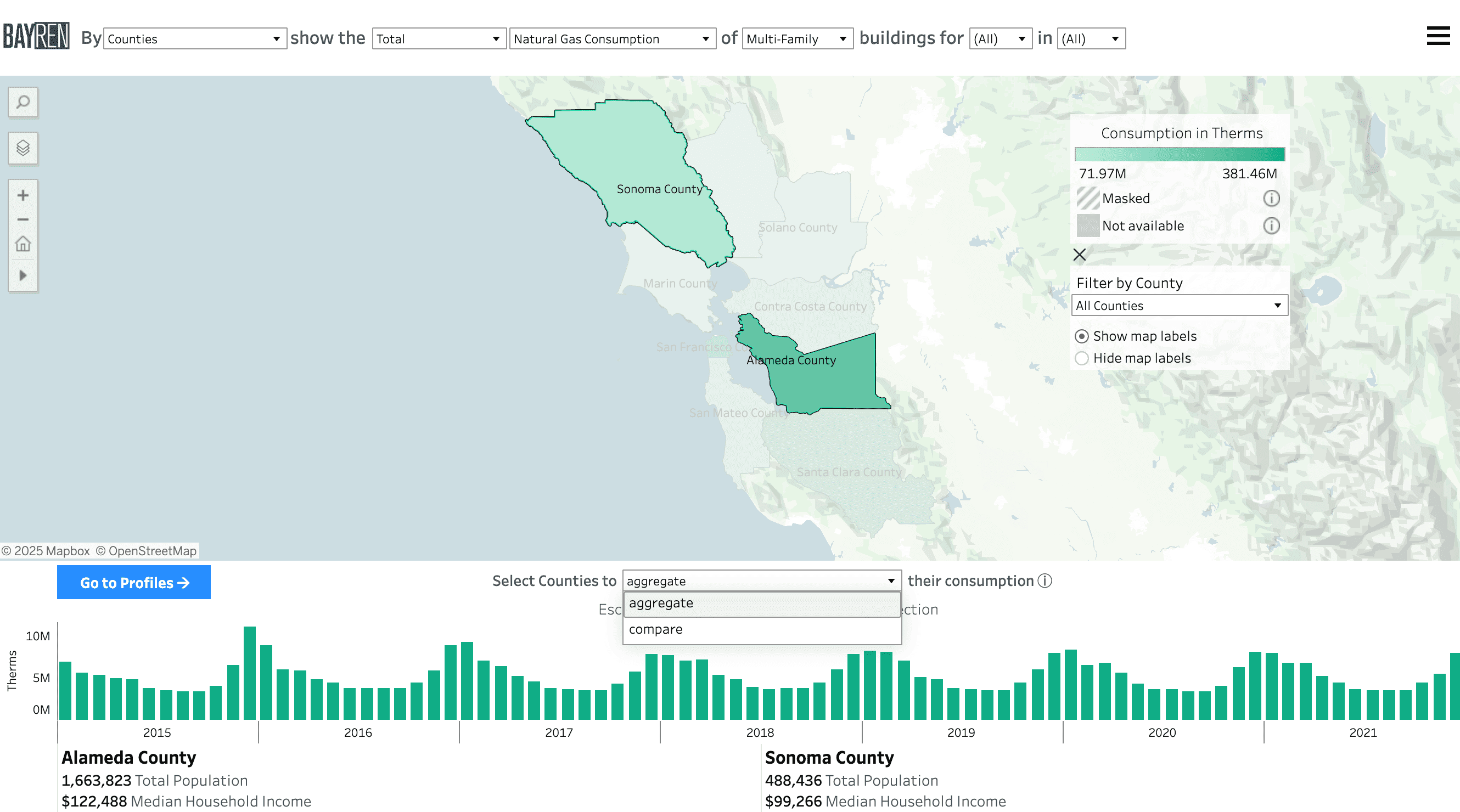
Task: Select Hide map labels
Action: pos(1133,358)
